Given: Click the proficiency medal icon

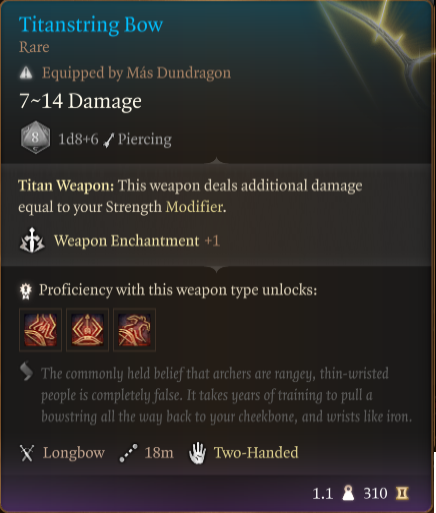Looking at the screenshot, I should [26, 291].
